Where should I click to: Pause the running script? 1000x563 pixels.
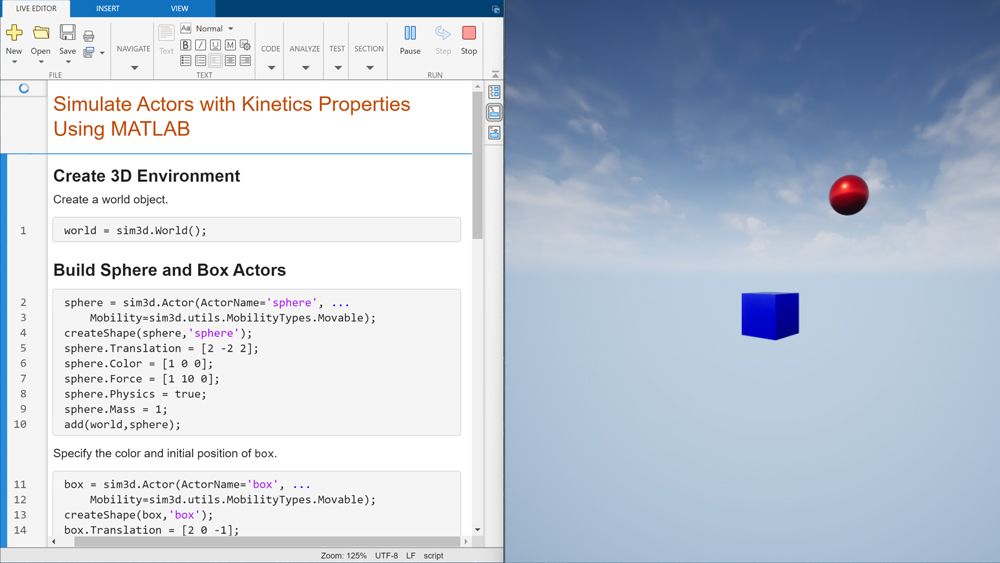tap(410, 39)
